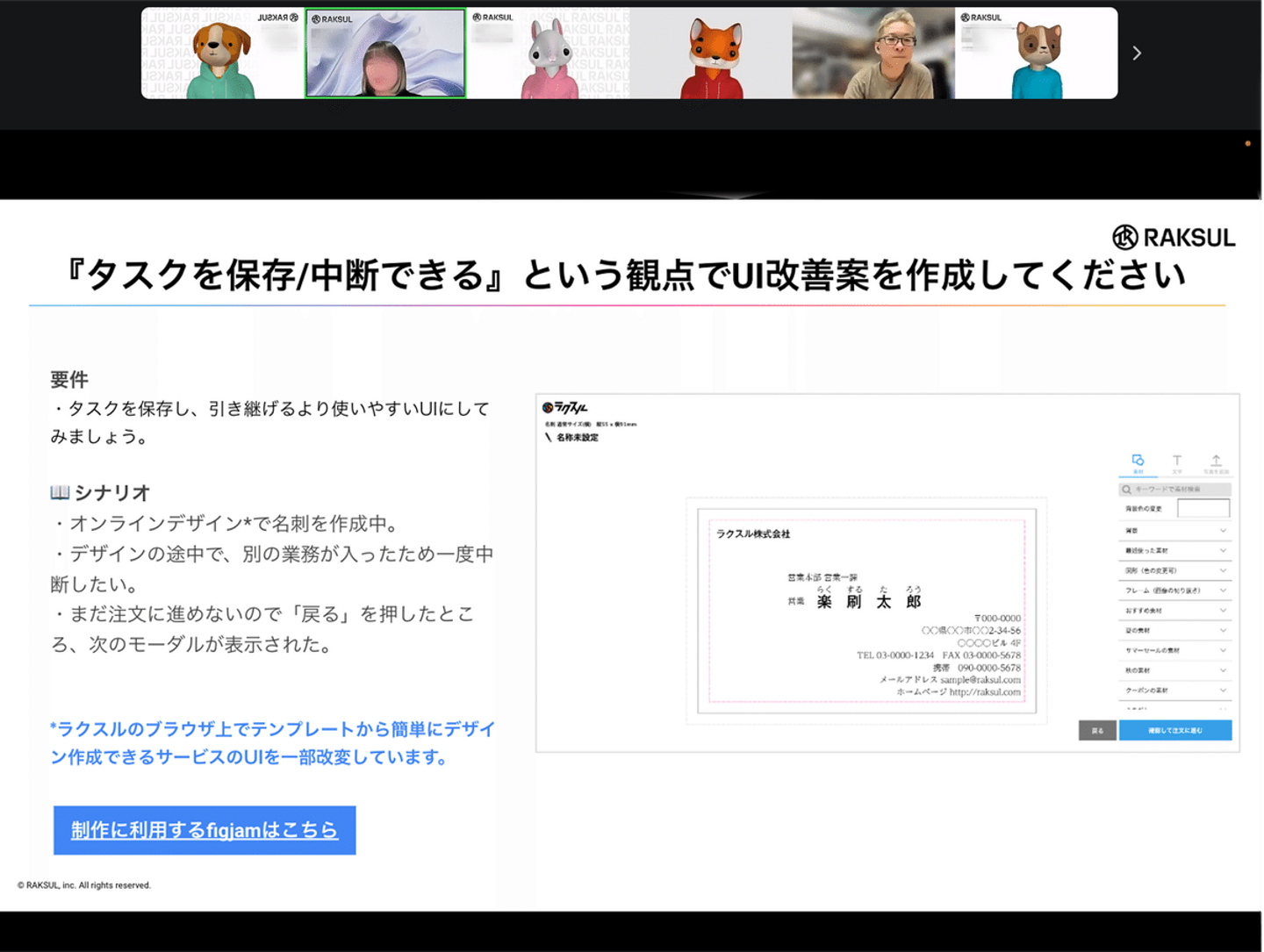1264x952 pixels.
Task: Click the © RAKSUL, Inc. copyright text
Action: tap(84, 885)
